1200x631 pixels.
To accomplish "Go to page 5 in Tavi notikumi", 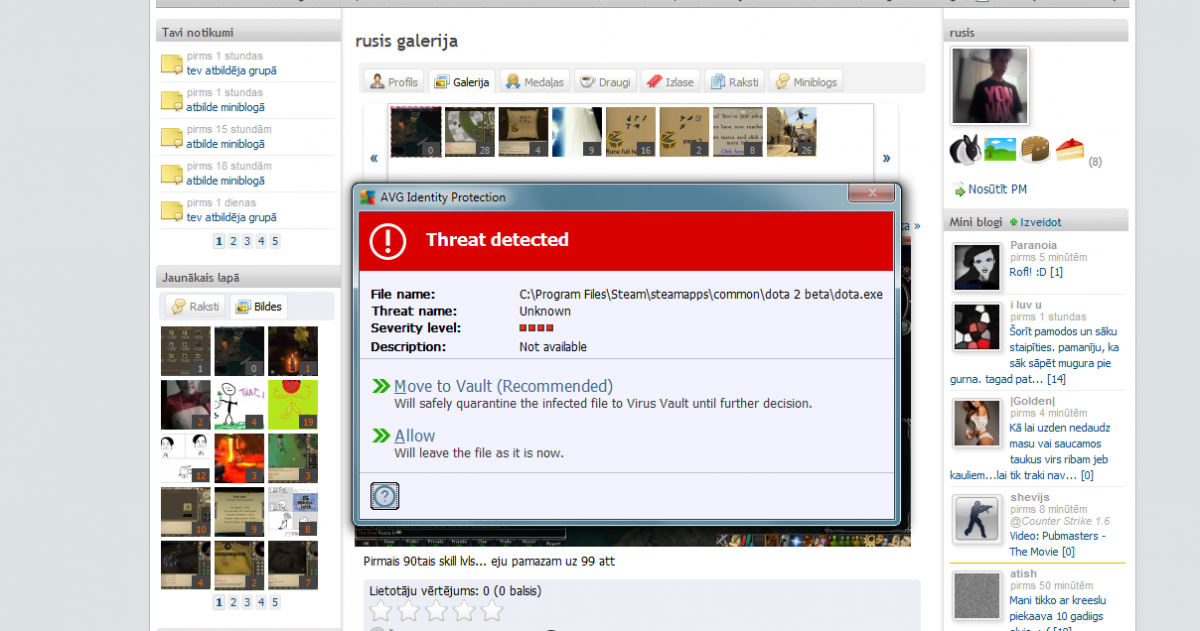I will pos(275,241).
